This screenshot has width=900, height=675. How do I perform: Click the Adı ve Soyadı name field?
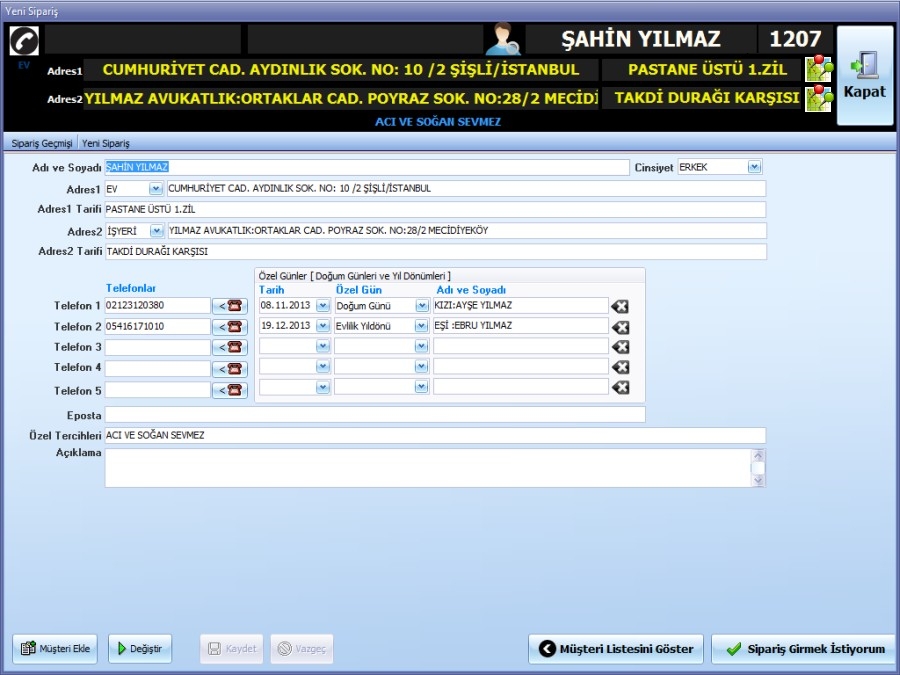coord(367,167)
